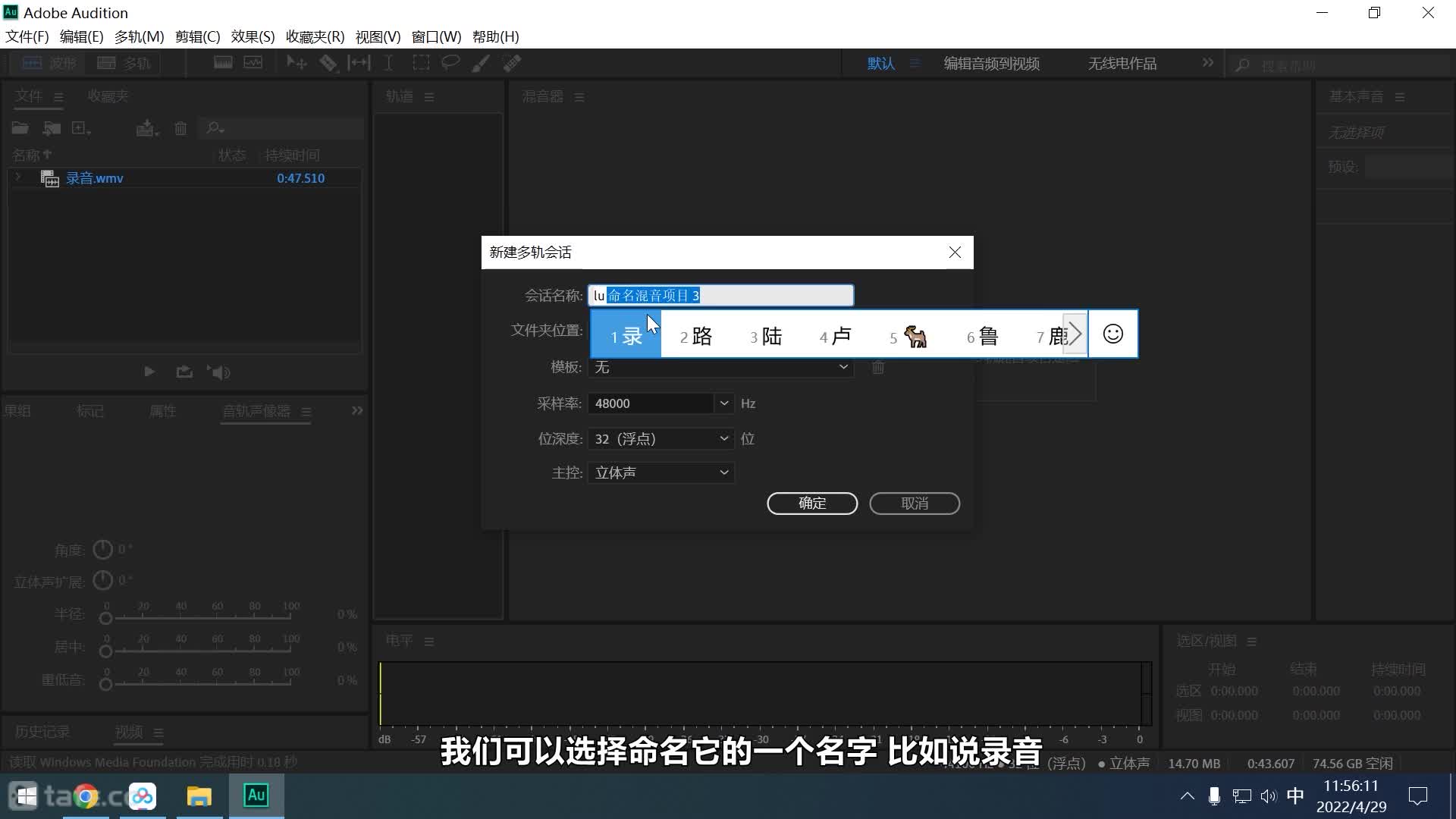Open the bit depth dropdown

pos(661,438)
